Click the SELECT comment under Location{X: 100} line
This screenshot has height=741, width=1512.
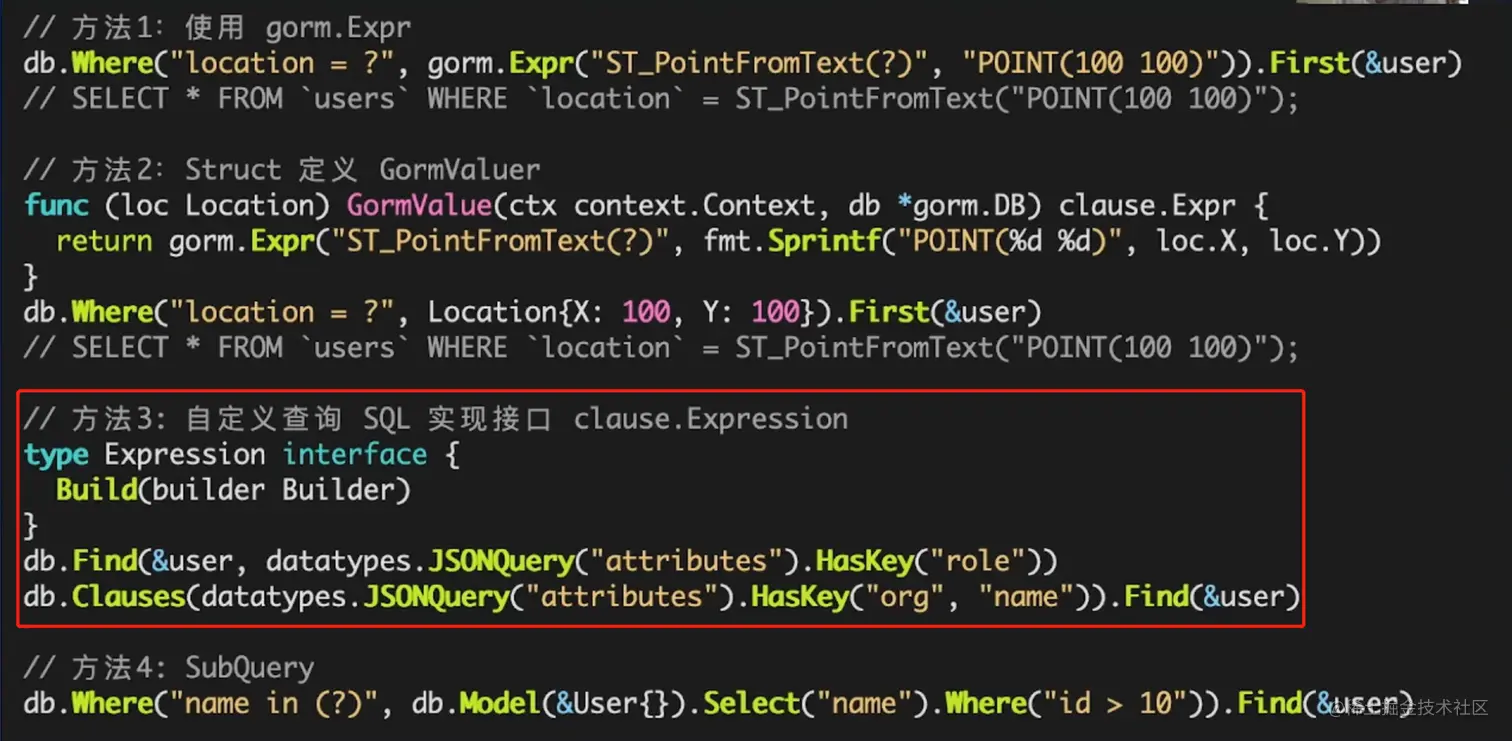coord(661,348)
